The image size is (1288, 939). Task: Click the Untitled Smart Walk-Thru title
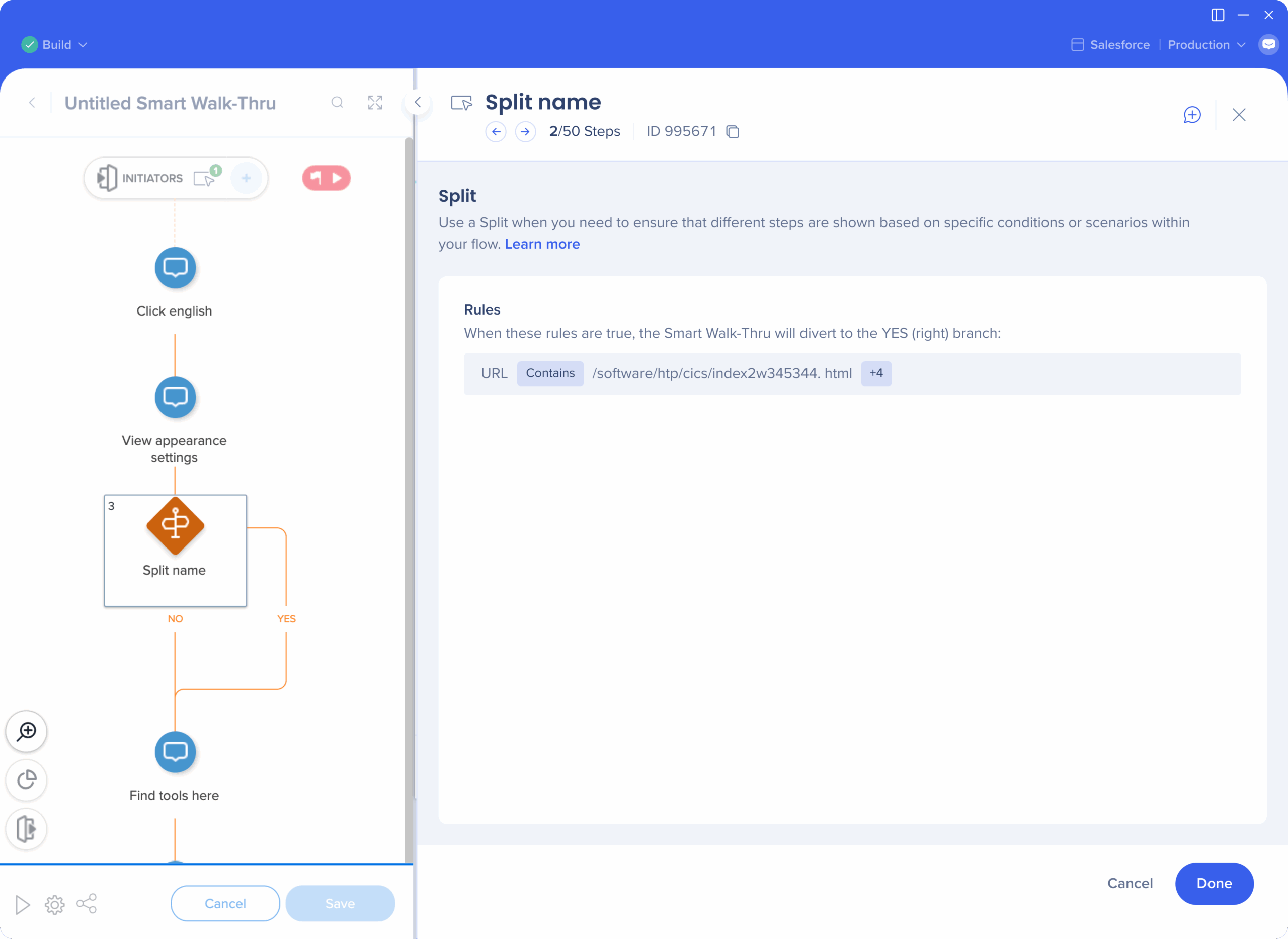[170, 103]
